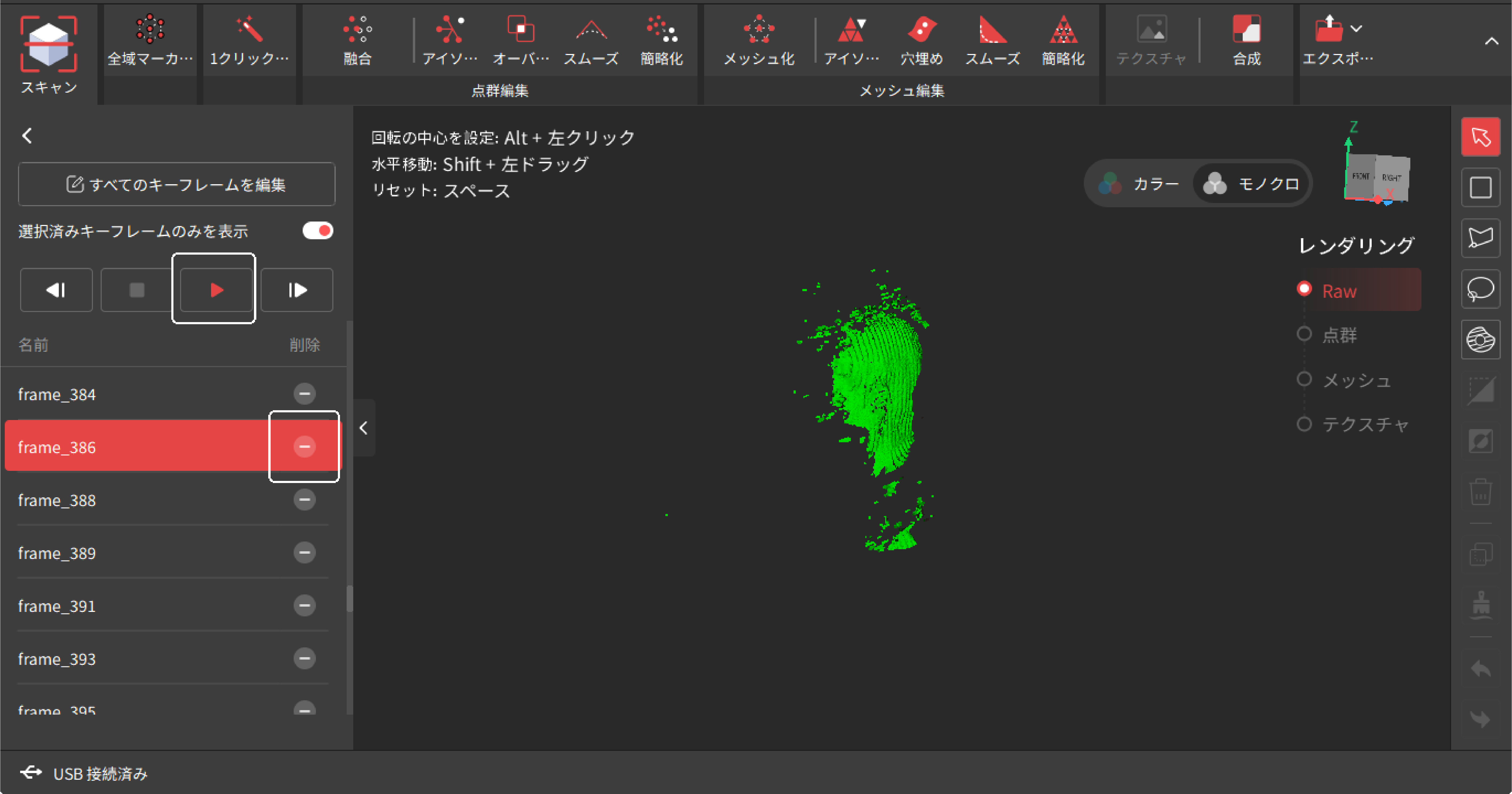Select frame_389 in the list

[173, 553]
